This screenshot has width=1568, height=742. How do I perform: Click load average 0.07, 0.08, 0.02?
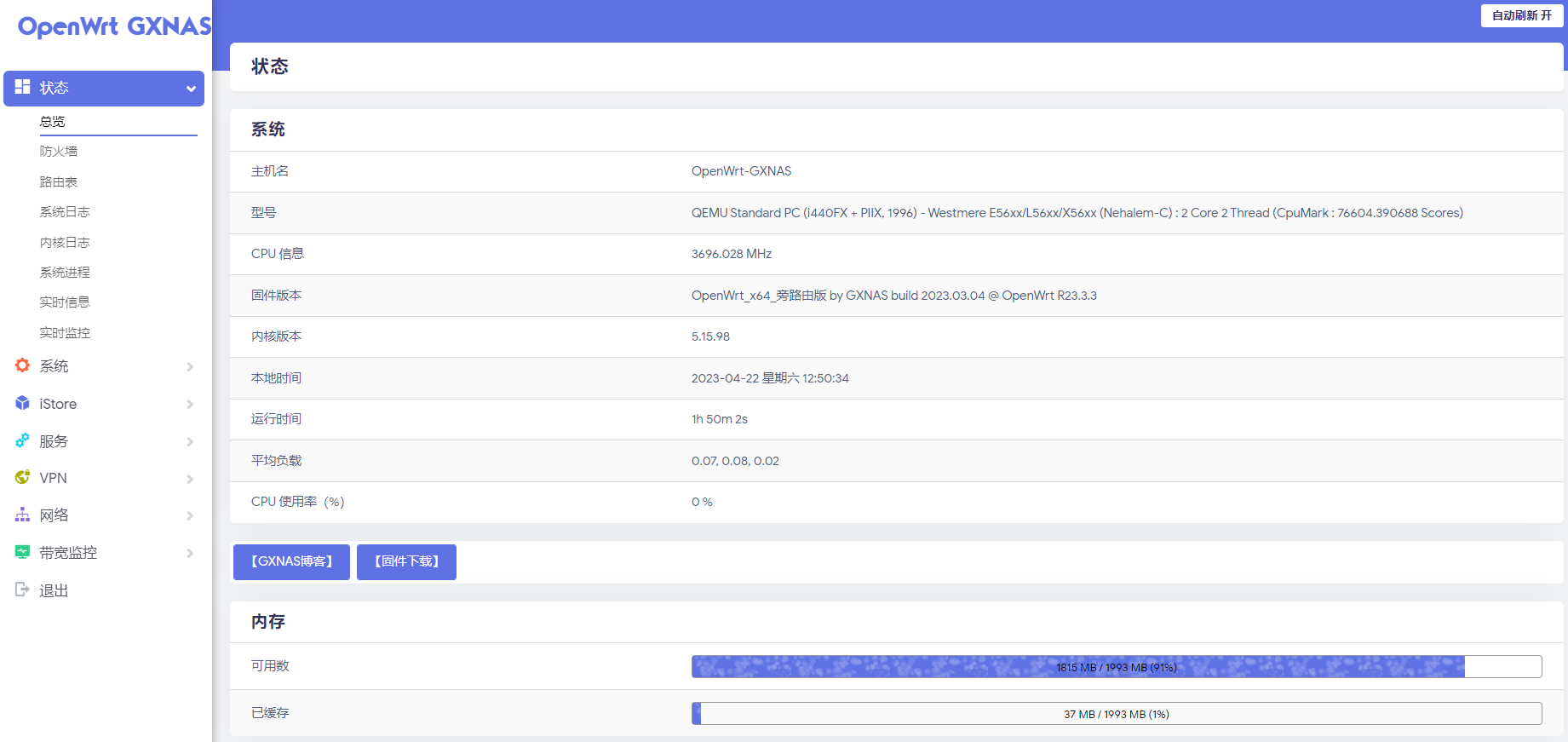(735, 461)
